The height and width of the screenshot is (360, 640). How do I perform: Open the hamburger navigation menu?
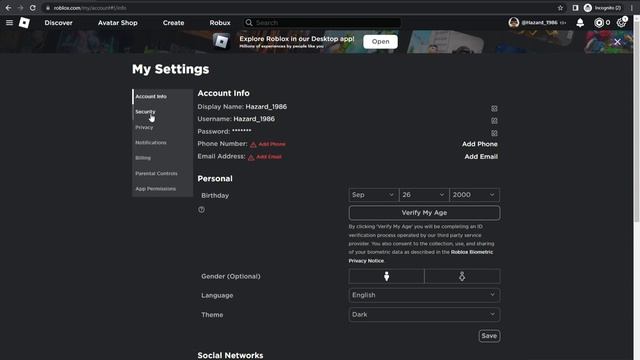tap(9, 22)
